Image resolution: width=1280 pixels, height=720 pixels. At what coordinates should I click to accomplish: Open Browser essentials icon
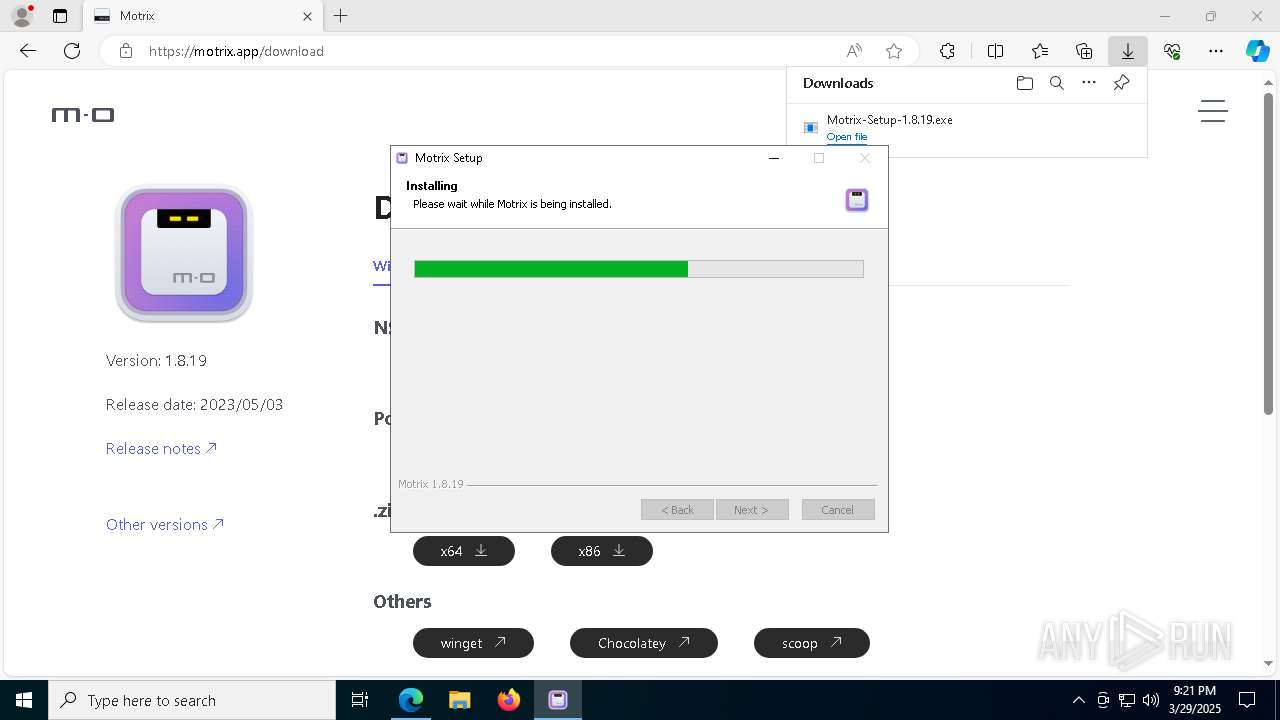pos(1172,51)
